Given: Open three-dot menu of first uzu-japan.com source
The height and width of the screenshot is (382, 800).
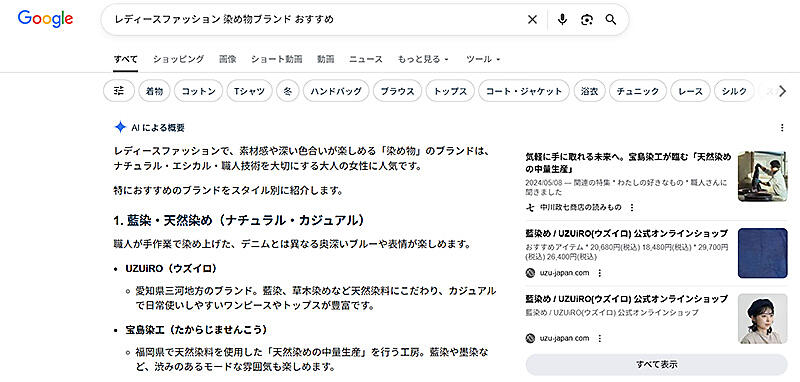Looking at the screenshot, I should (599, 273).
